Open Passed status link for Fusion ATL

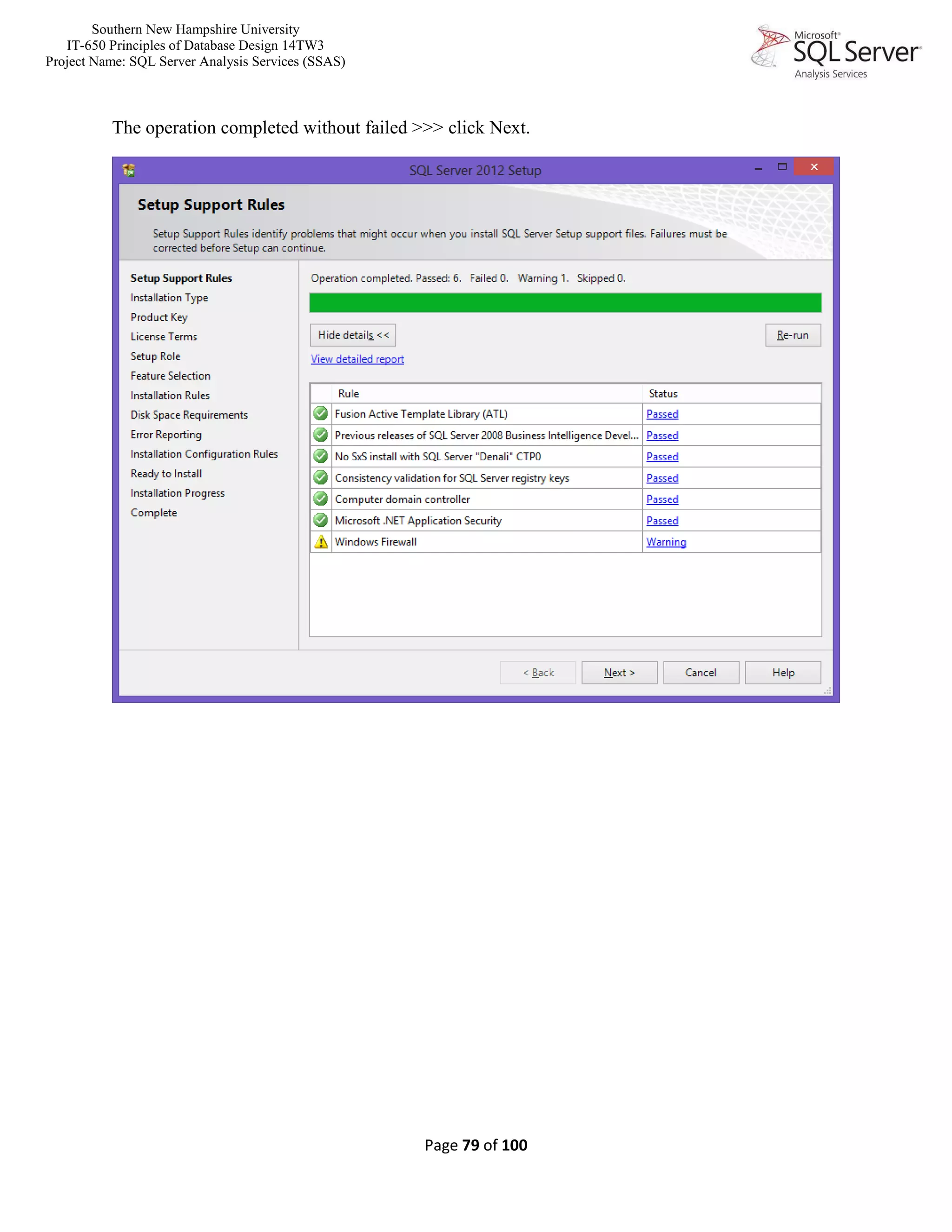(x=662, y=414)
